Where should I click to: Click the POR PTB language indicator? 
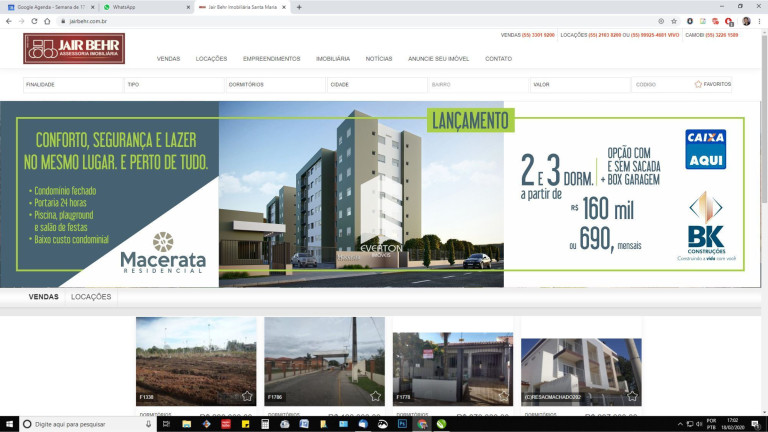[x=711, y=424]
